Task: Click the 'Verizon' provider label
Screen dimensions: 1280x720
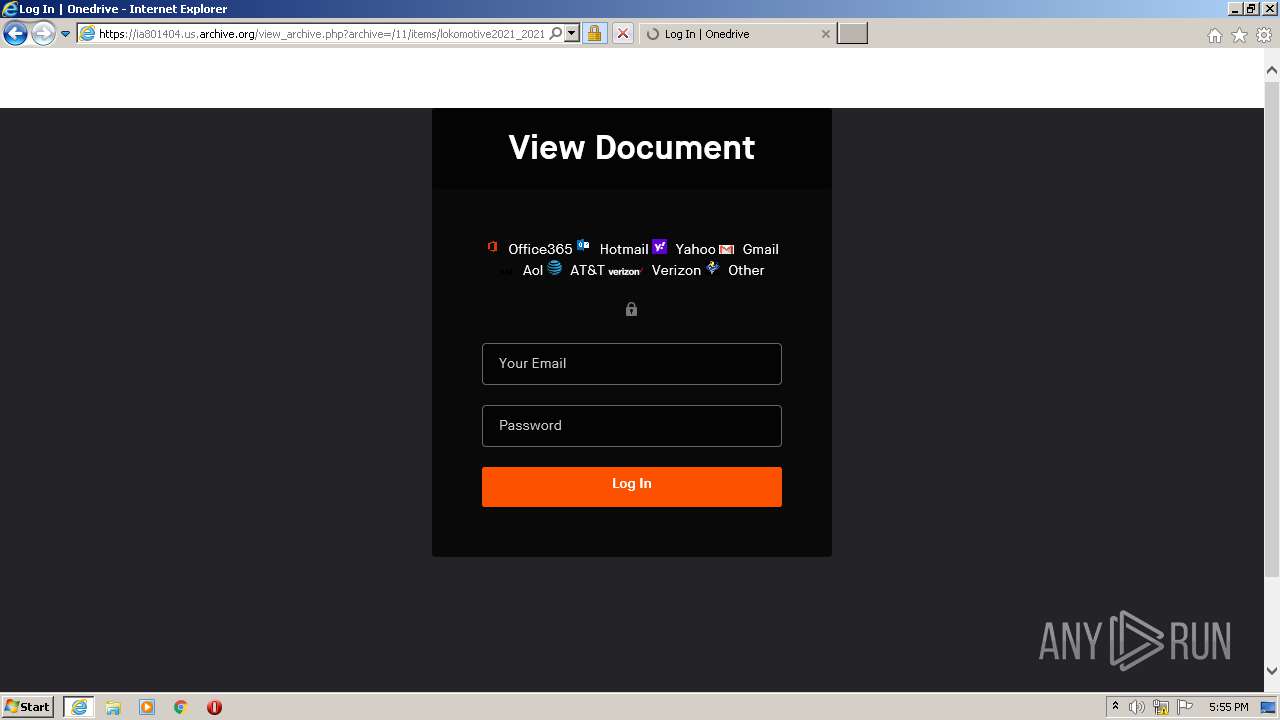Action: 676,270
